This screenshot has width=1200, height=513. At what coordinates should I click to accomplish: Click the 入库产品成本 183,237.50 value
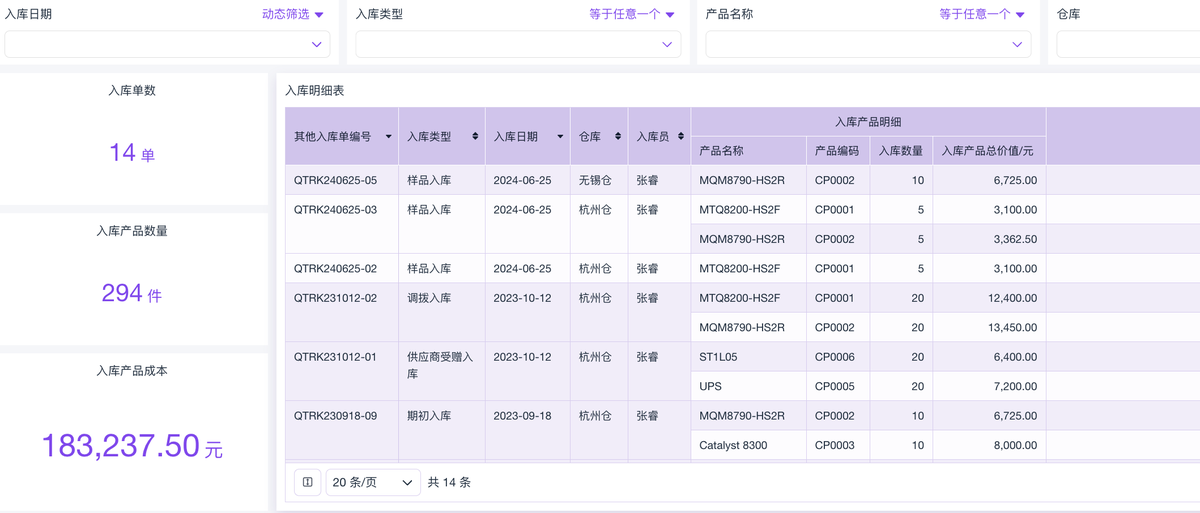(x=121, y=446)
